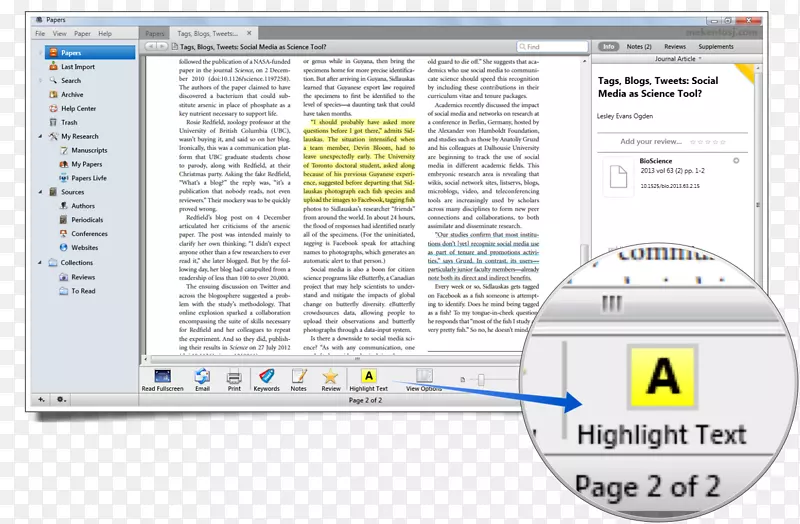Viewport: 800px width, 524px height.
Task: Open the gear settings menu
Action: (x=61, y=400)
